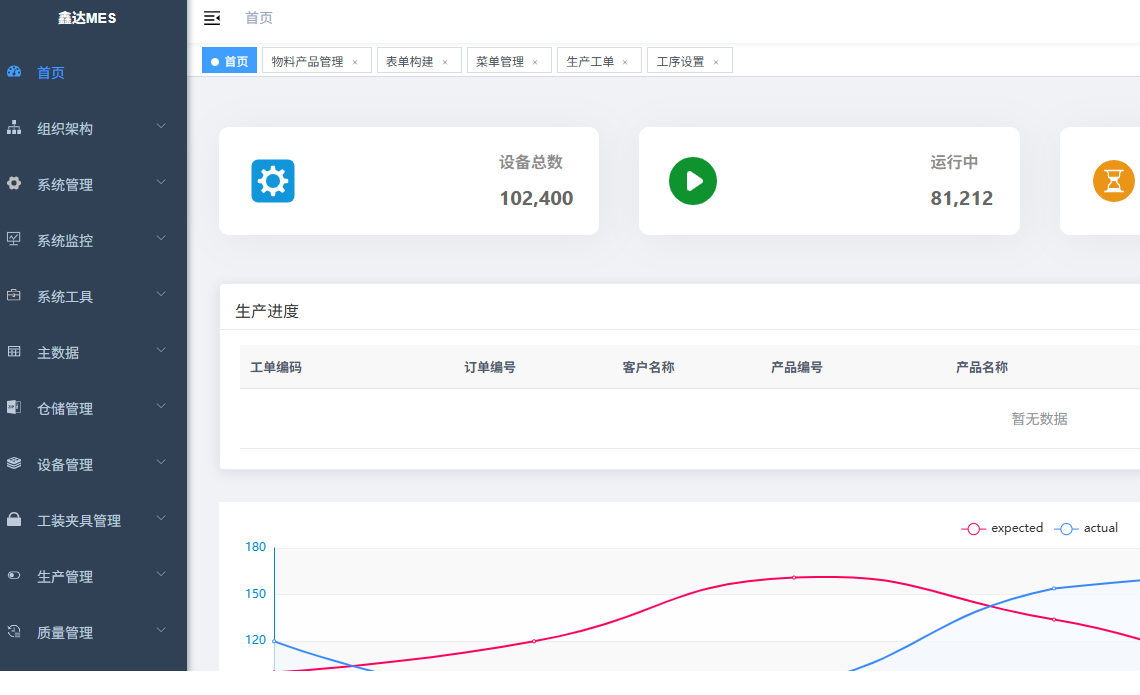Close the 工序设置 tab
The width and height of the screenshot is (1140, 695).
click(x=716, y=62)
